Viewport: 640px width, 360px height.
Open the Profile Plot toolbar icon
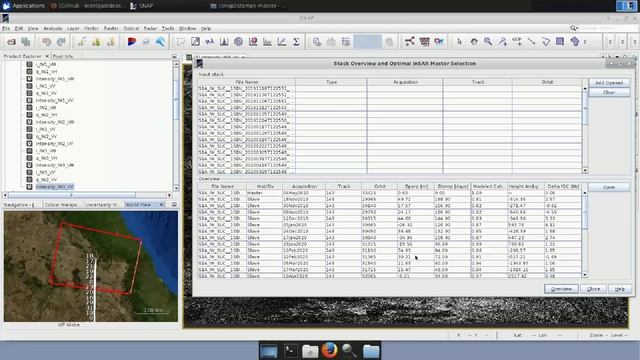point(267,42)
